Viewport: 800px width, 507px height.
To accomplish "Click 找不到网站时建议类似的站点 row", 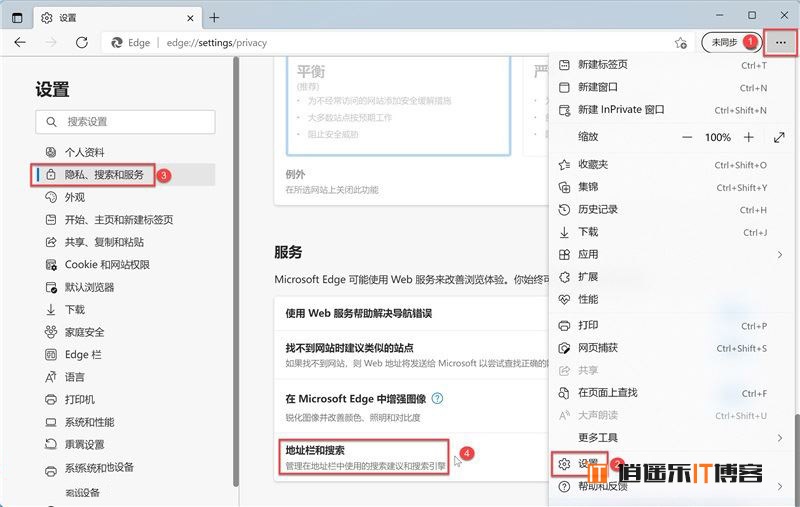I will pyautogui.click(x=411, y=355).
